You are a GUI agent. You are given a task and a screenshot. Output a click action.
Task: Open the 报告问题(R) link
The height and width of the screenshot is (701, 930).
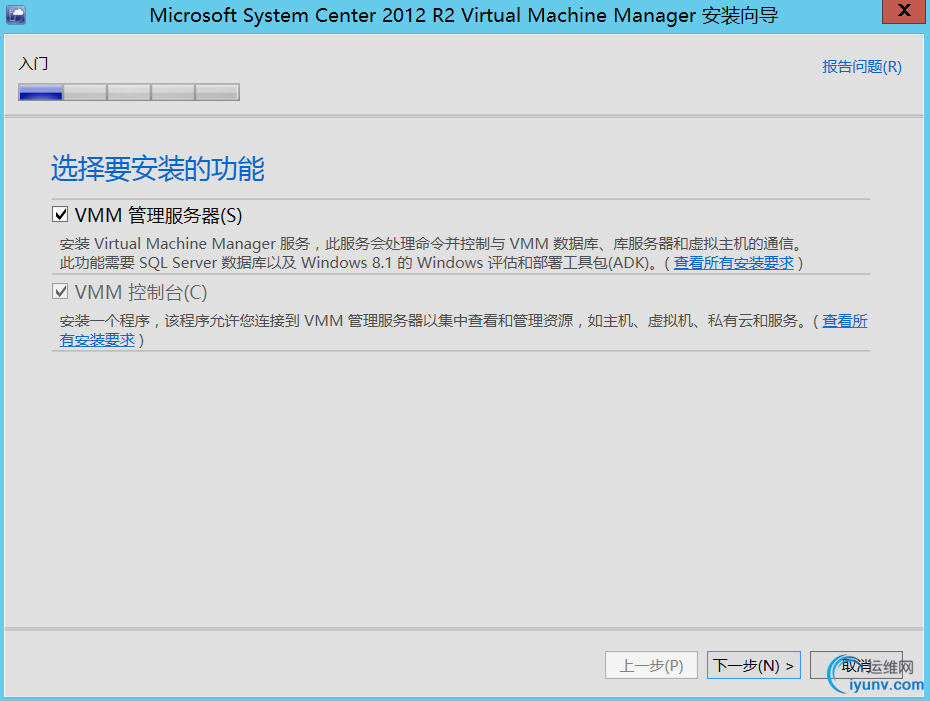862,66
